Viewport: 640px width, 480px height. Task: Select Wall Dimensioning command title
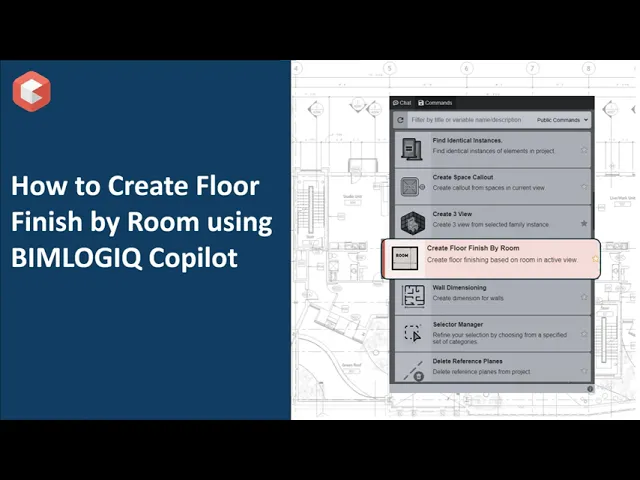coord(459,287)
